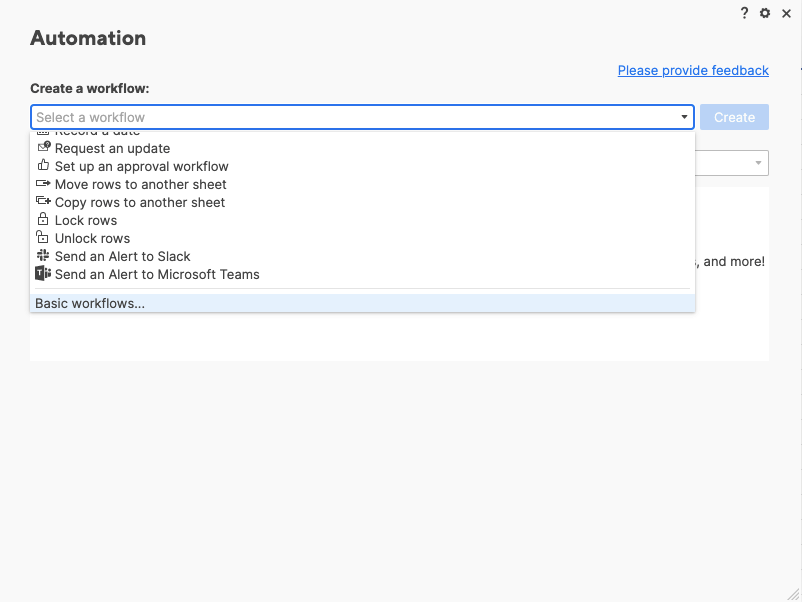802x602 pixels.
Task: Click the open padlock Unlock rows icon
Action: pyautogui.click(x=43, y=238)
